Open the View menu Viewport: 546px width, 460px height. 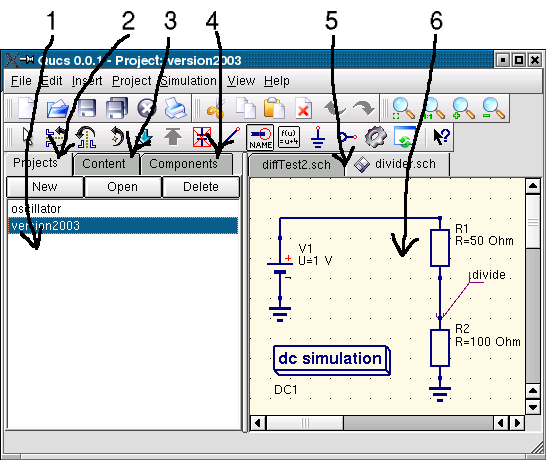(x=241, y=81)
